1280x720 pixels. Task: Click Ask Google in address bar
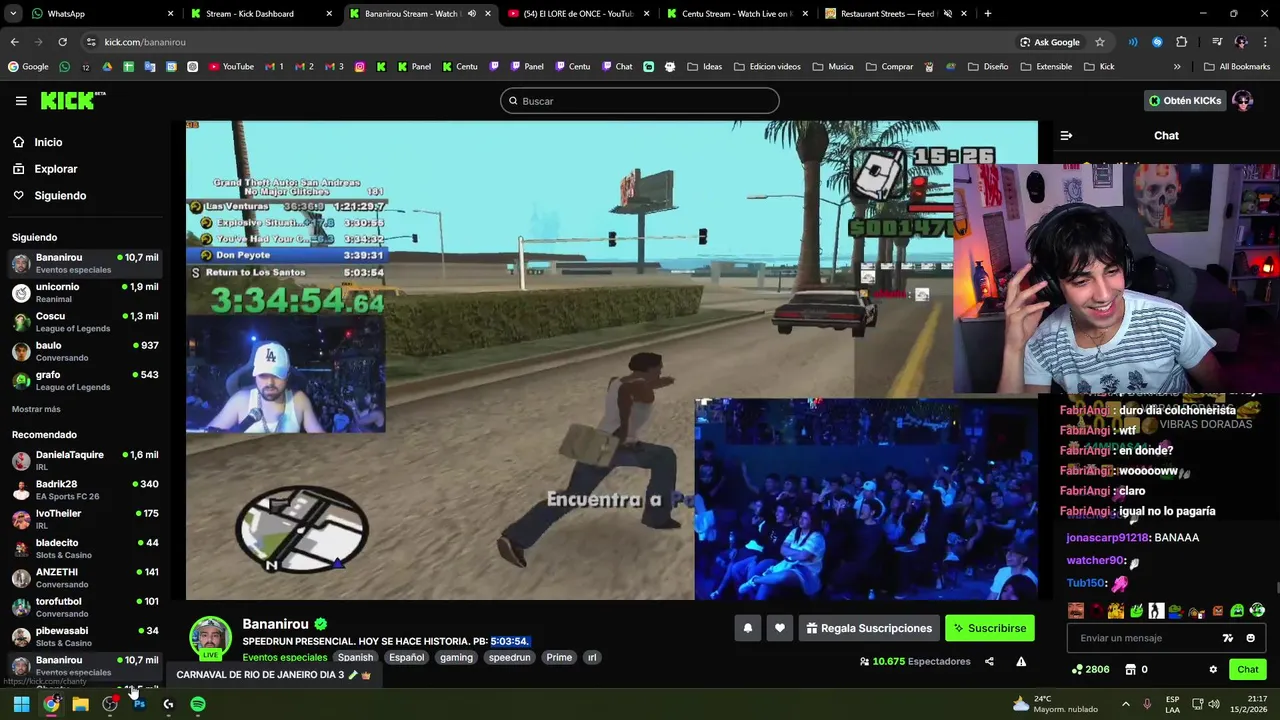[1050, 42]
